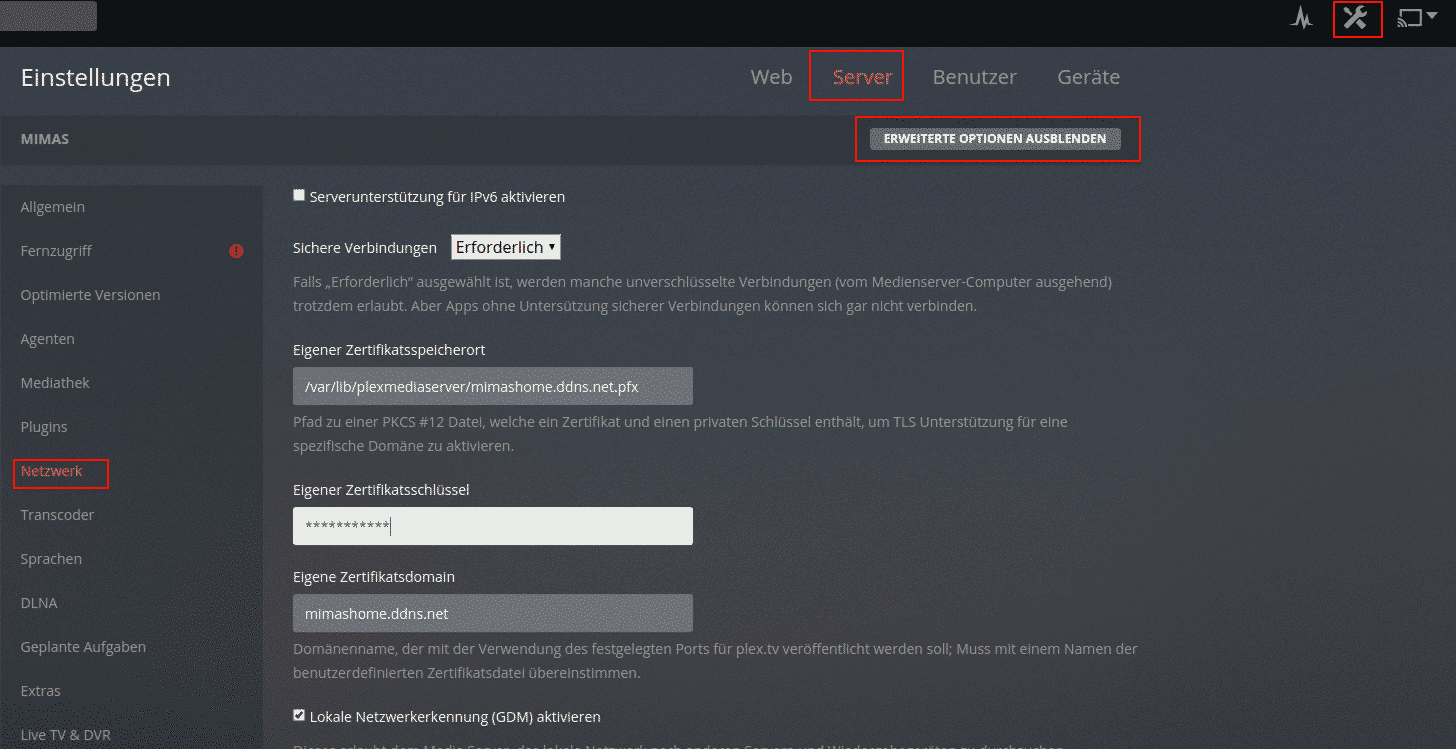Click the settings wrench icon
The width and height of the screenshot is (1456, 749).
pos(1356,18)
